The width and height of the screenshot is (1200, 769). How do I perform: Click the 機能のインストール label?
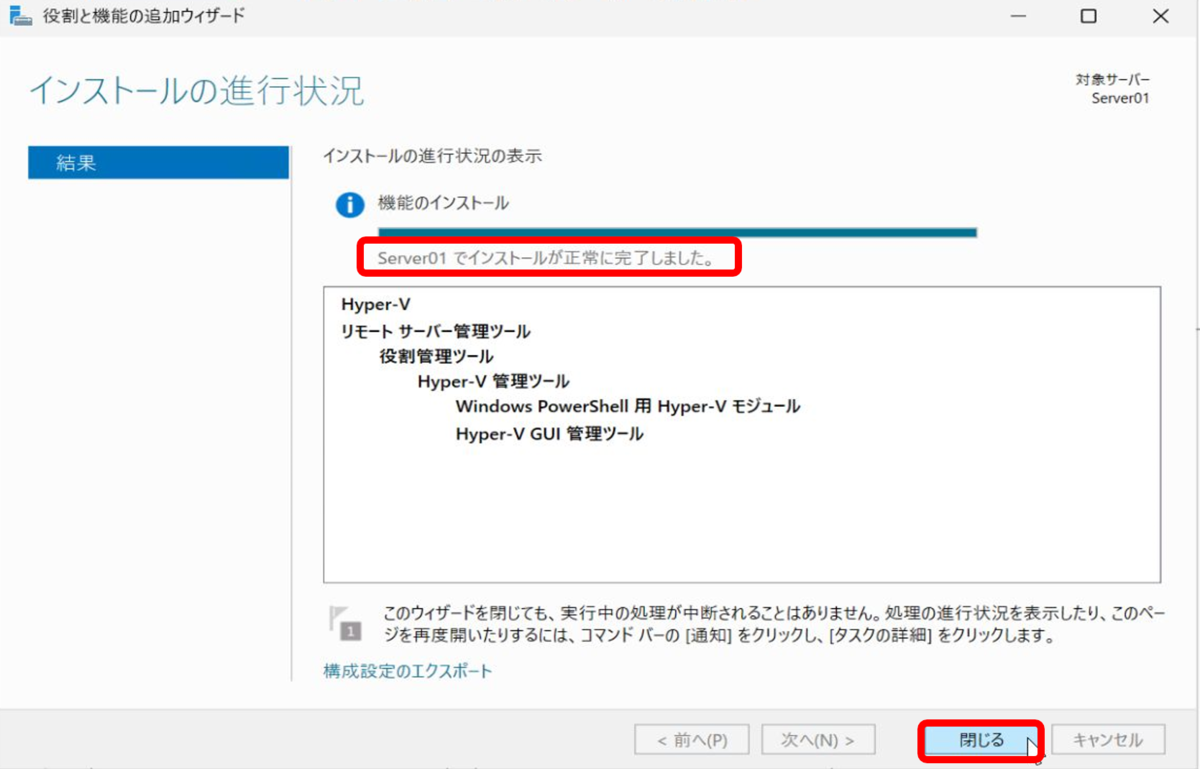pos(443,203)
